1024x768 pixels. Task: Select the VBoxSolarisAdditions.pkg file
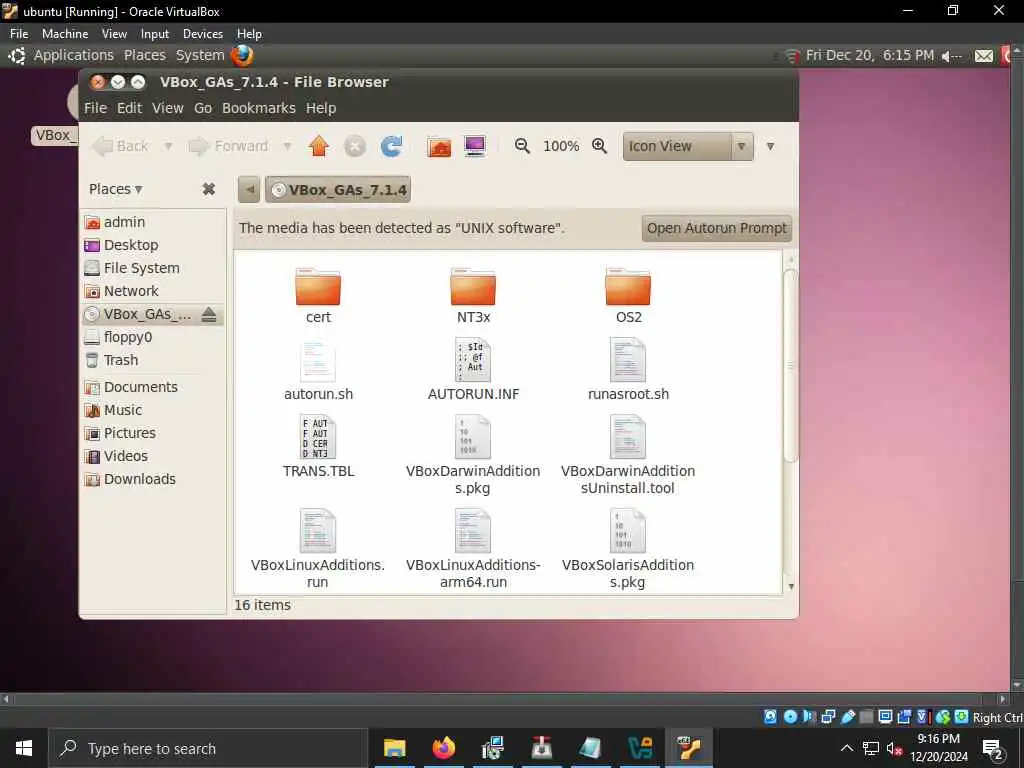[628, 549]
